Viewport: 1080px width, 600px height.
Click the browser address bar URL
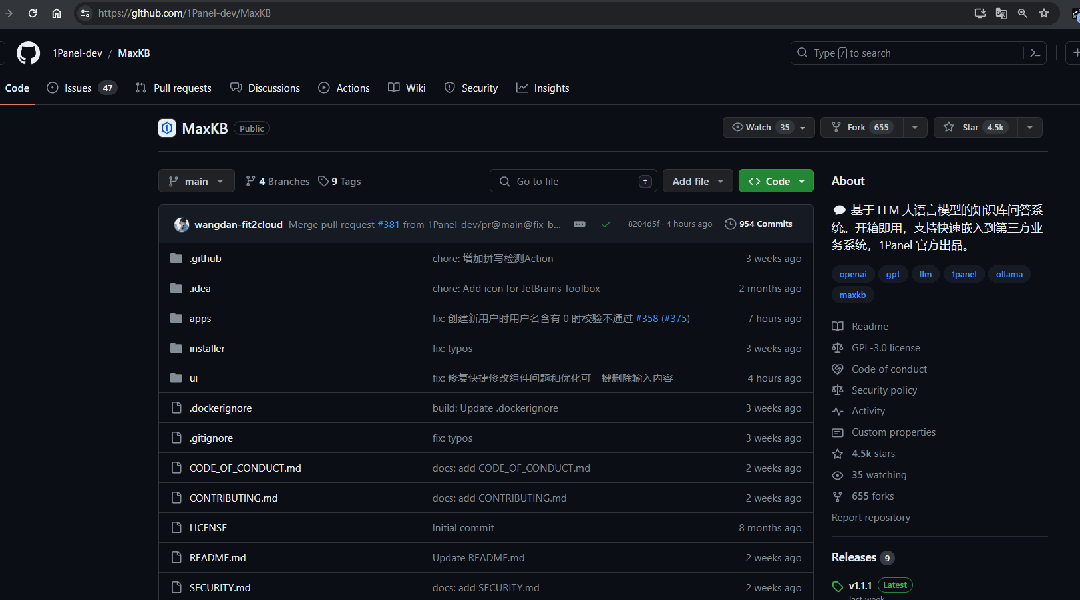184,13
